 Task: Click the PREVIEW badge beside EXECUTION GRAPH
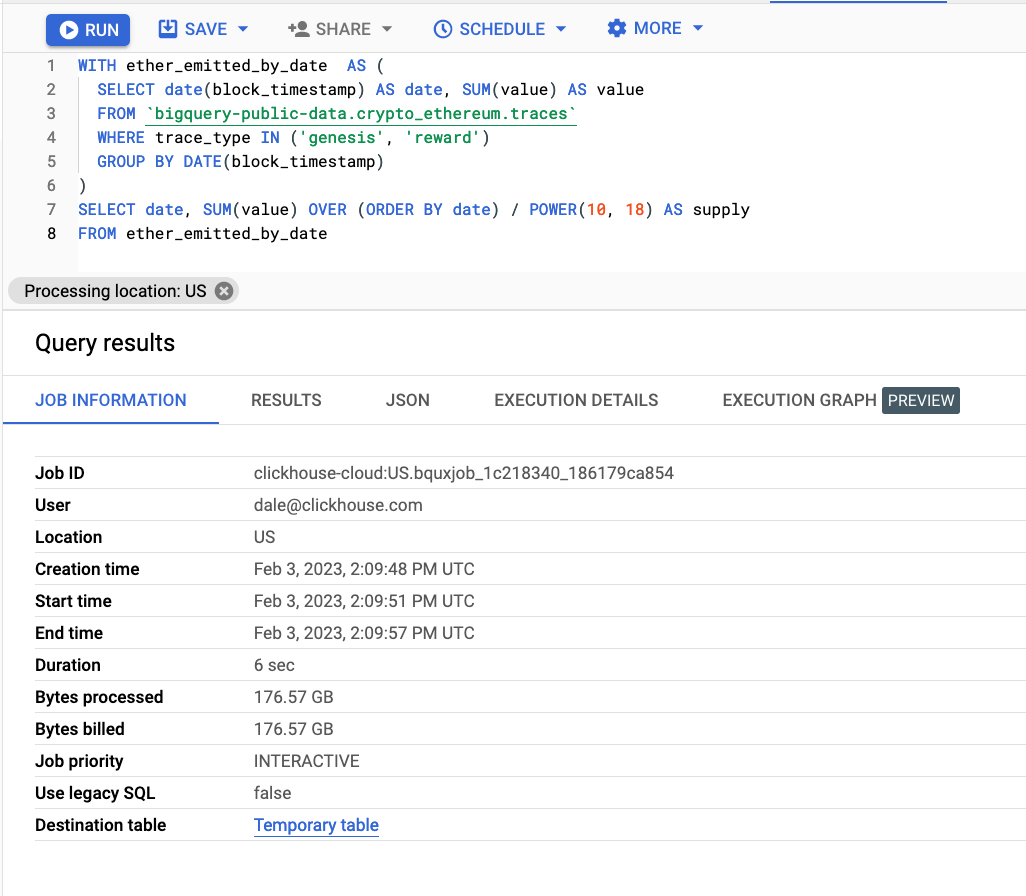(921, 400)
